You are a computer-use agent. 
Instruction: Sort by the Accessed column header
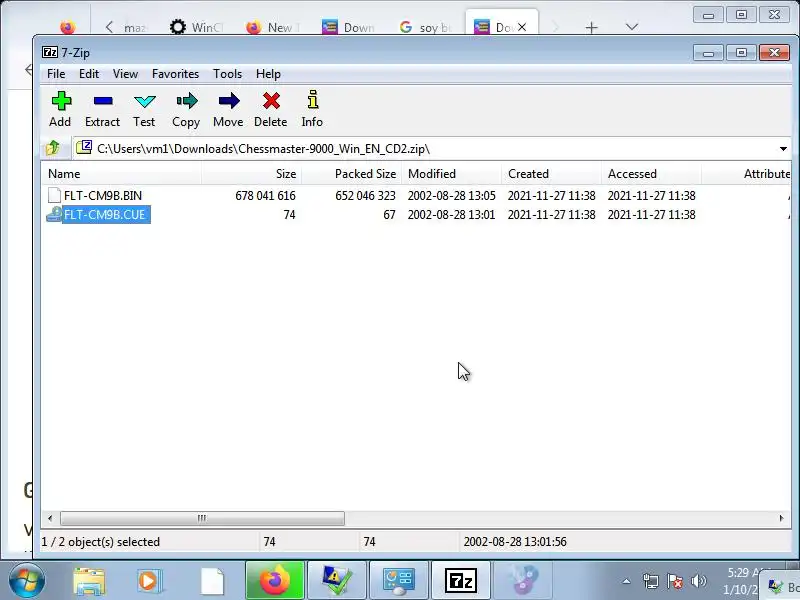[x=651, y=174]
